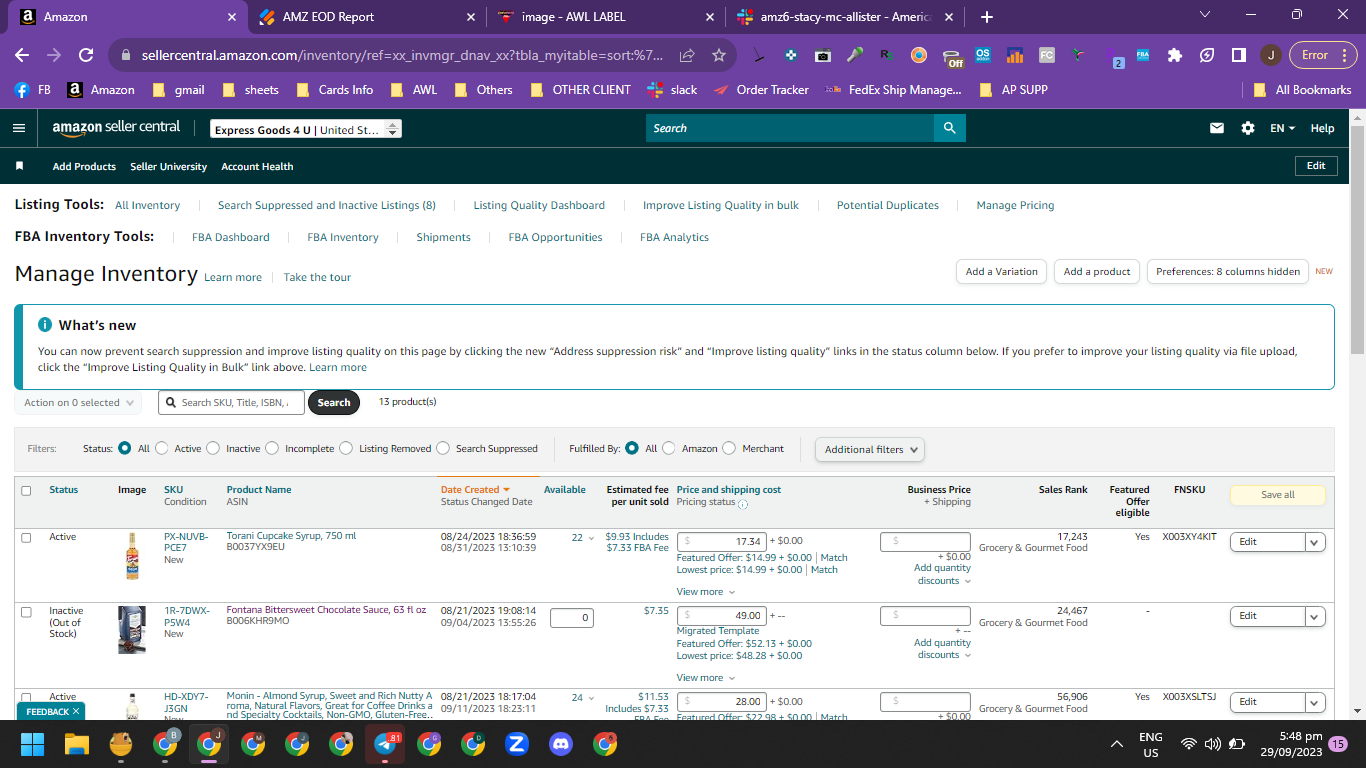Open Edit dropdown arrow for Fontana Chocolate Sauce
The image size is (1366, 768).
point(1315,616)
